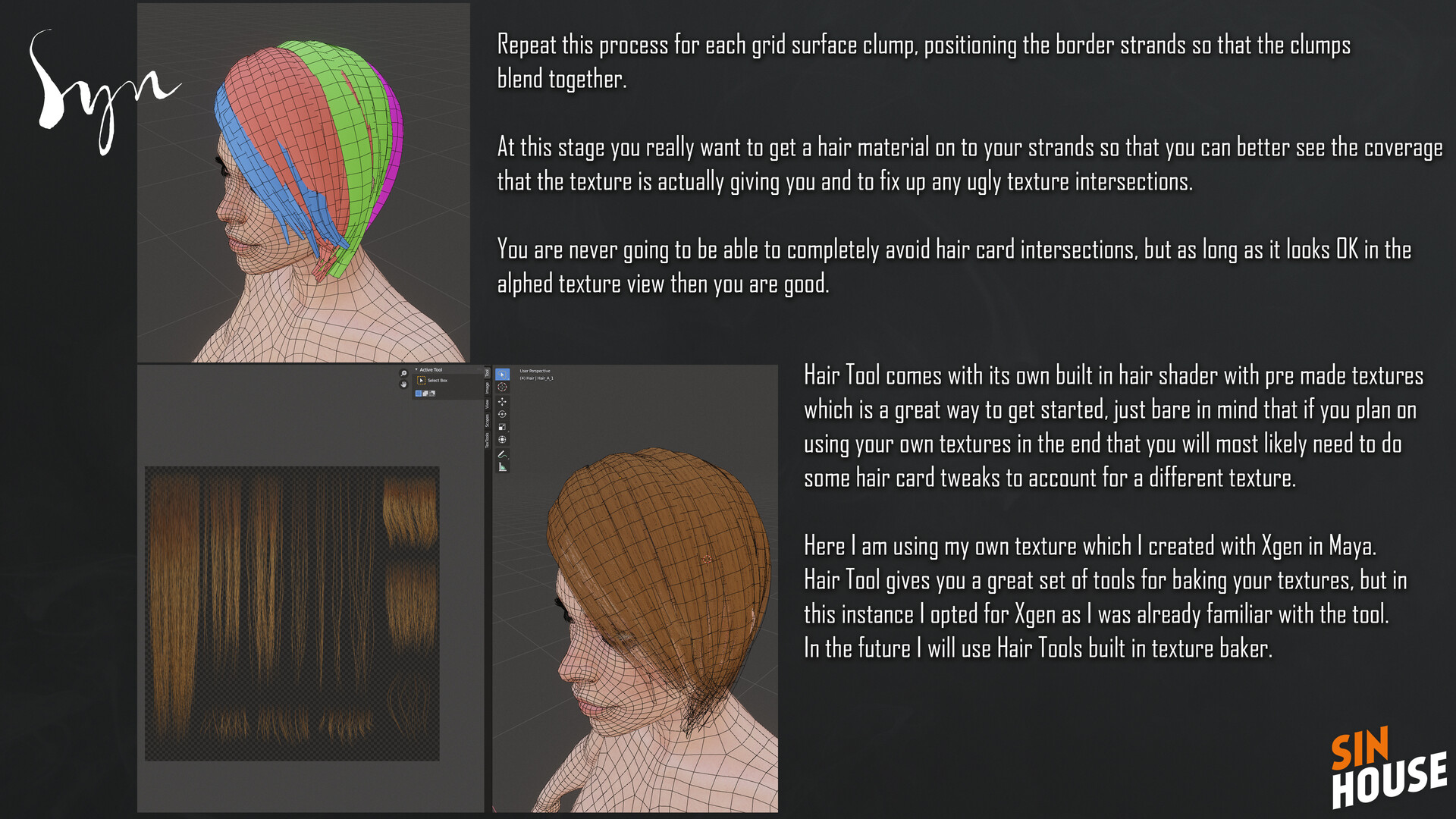
Task: Click the pan hand icon in image editor
Action: click(x=403, y=384)
